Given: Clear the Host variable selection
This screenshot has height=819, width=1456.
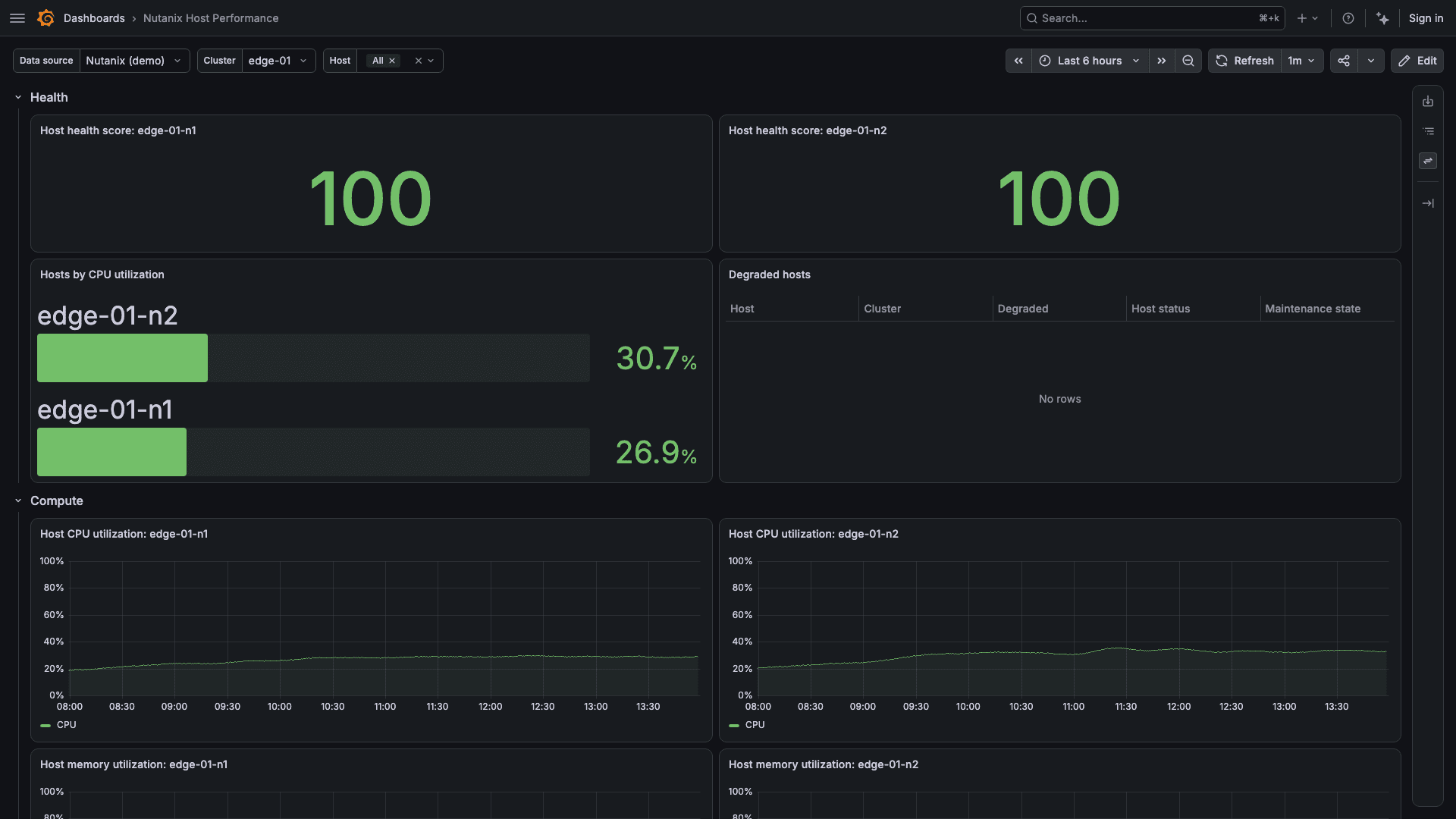Looking at the screenshot, I should pos(418,61).
